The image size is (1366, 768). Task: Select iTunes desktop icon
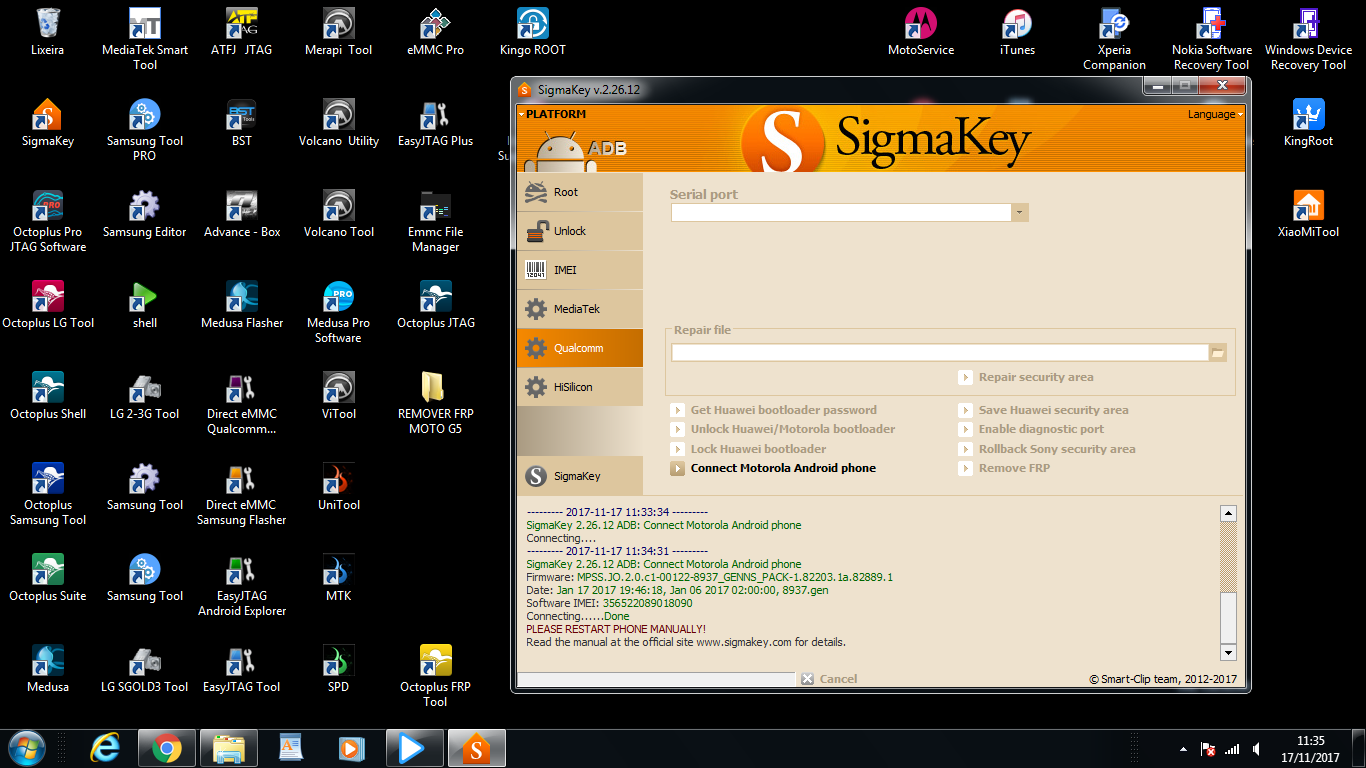point(1017,32)
